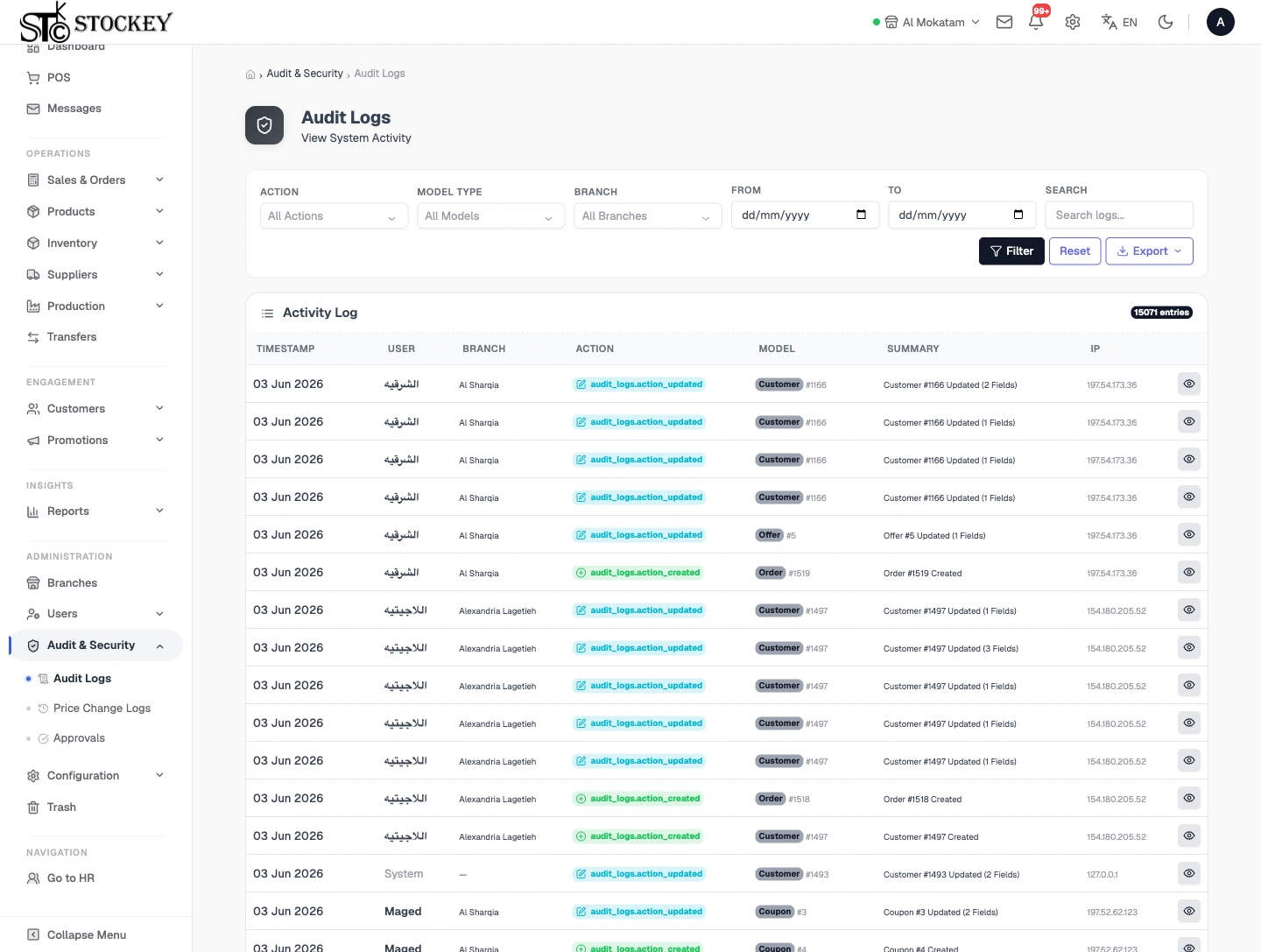Click IP address 127.0.0.1
Viewport: 1261px width, 952px height.
(1102, 874)
